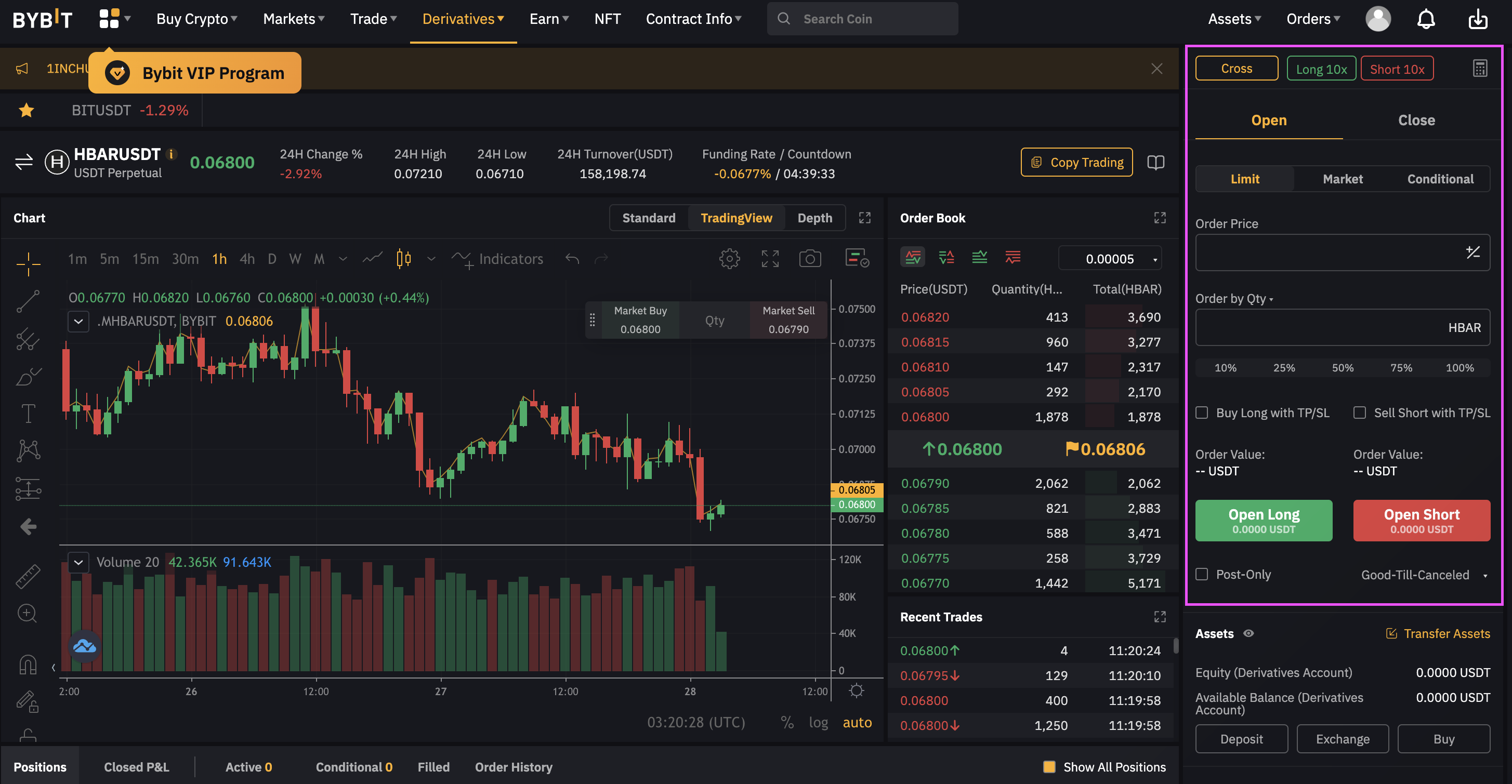Switch trading pair with swap arrows icon
1512x784 pixels.
click(24, 162)
